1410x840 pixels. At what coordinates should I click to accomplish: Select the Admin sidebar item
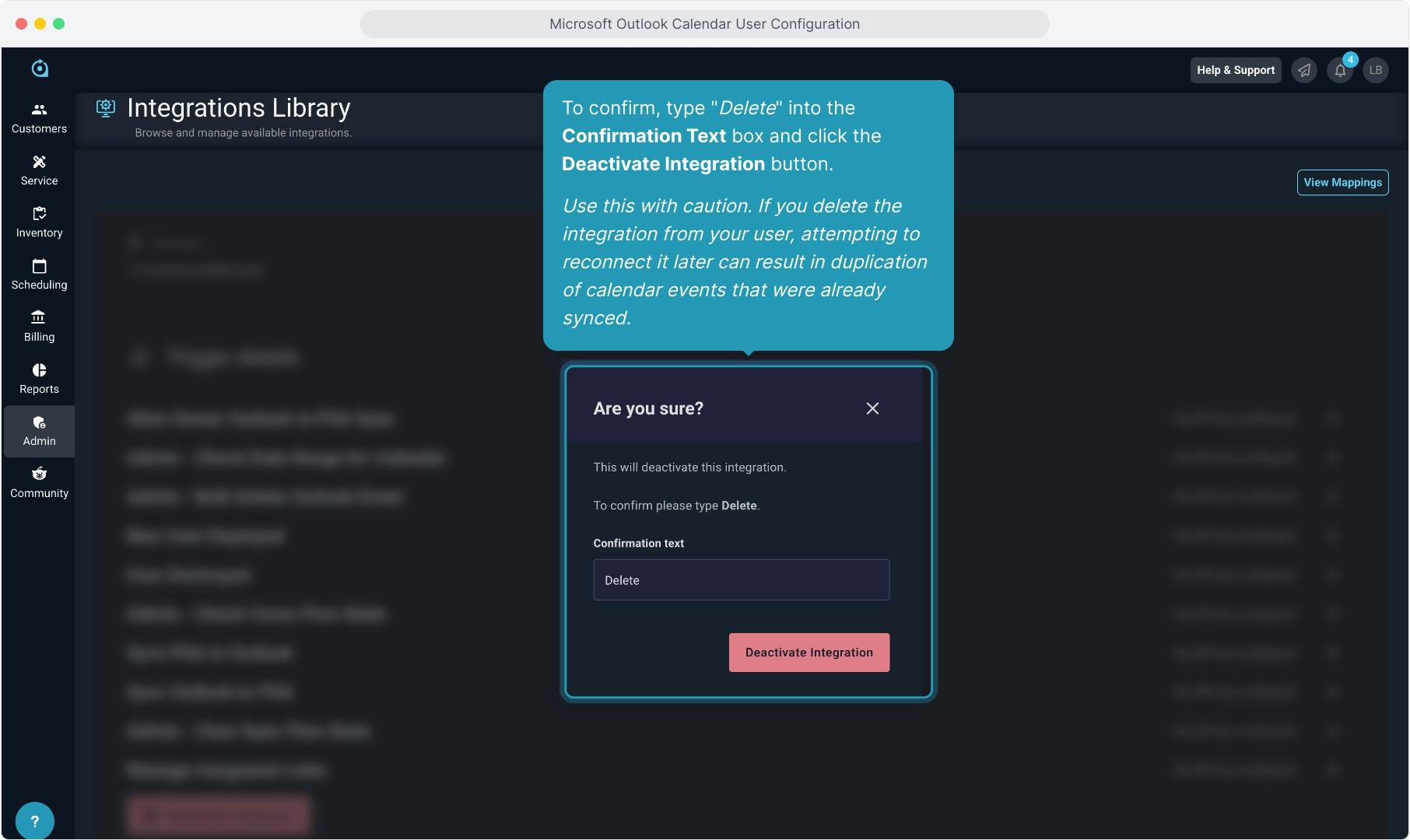pyautogui.click(x=39, y=431)
